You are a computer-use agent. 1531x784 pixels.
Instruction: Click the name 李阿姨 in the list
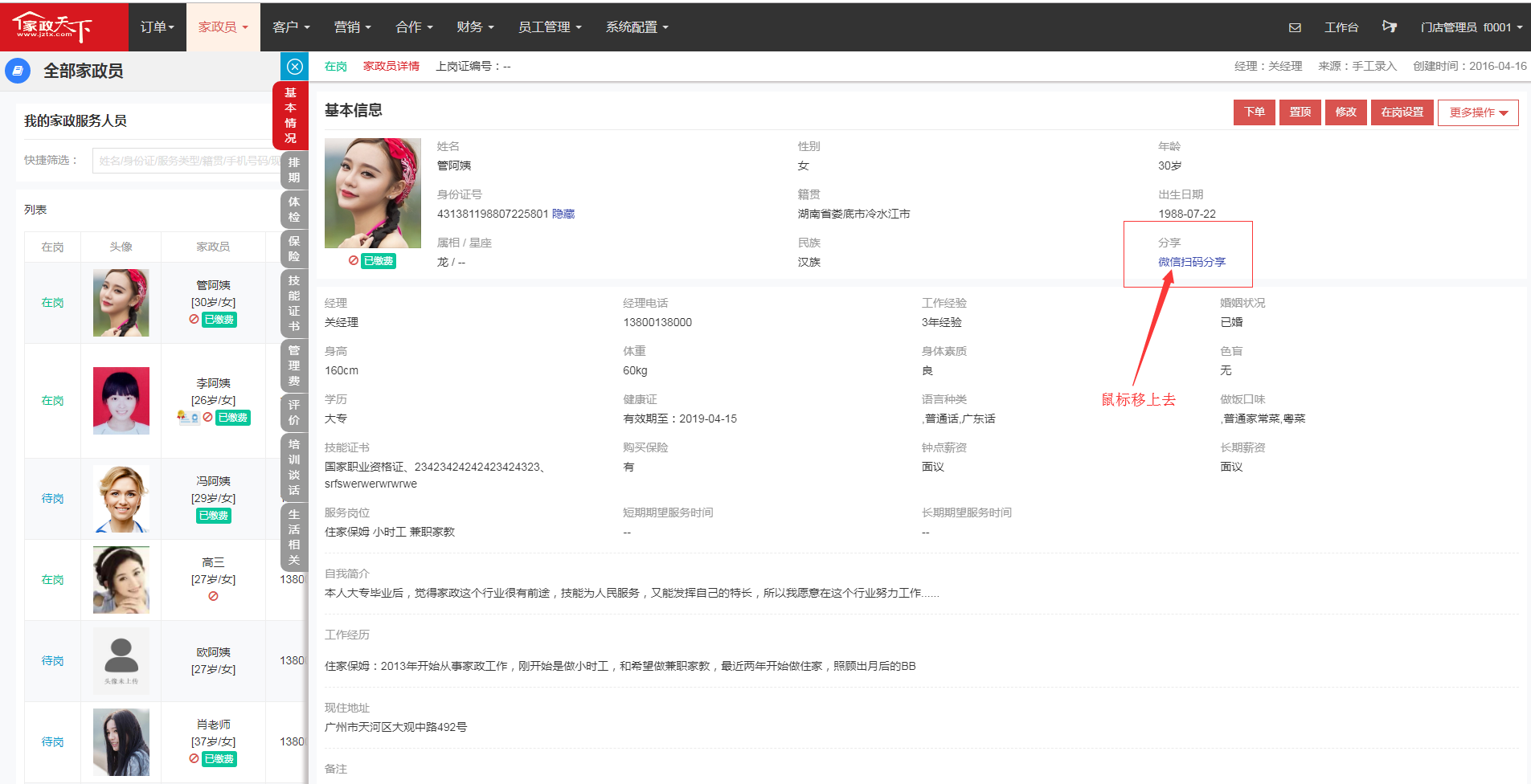[x=214, y=383]
